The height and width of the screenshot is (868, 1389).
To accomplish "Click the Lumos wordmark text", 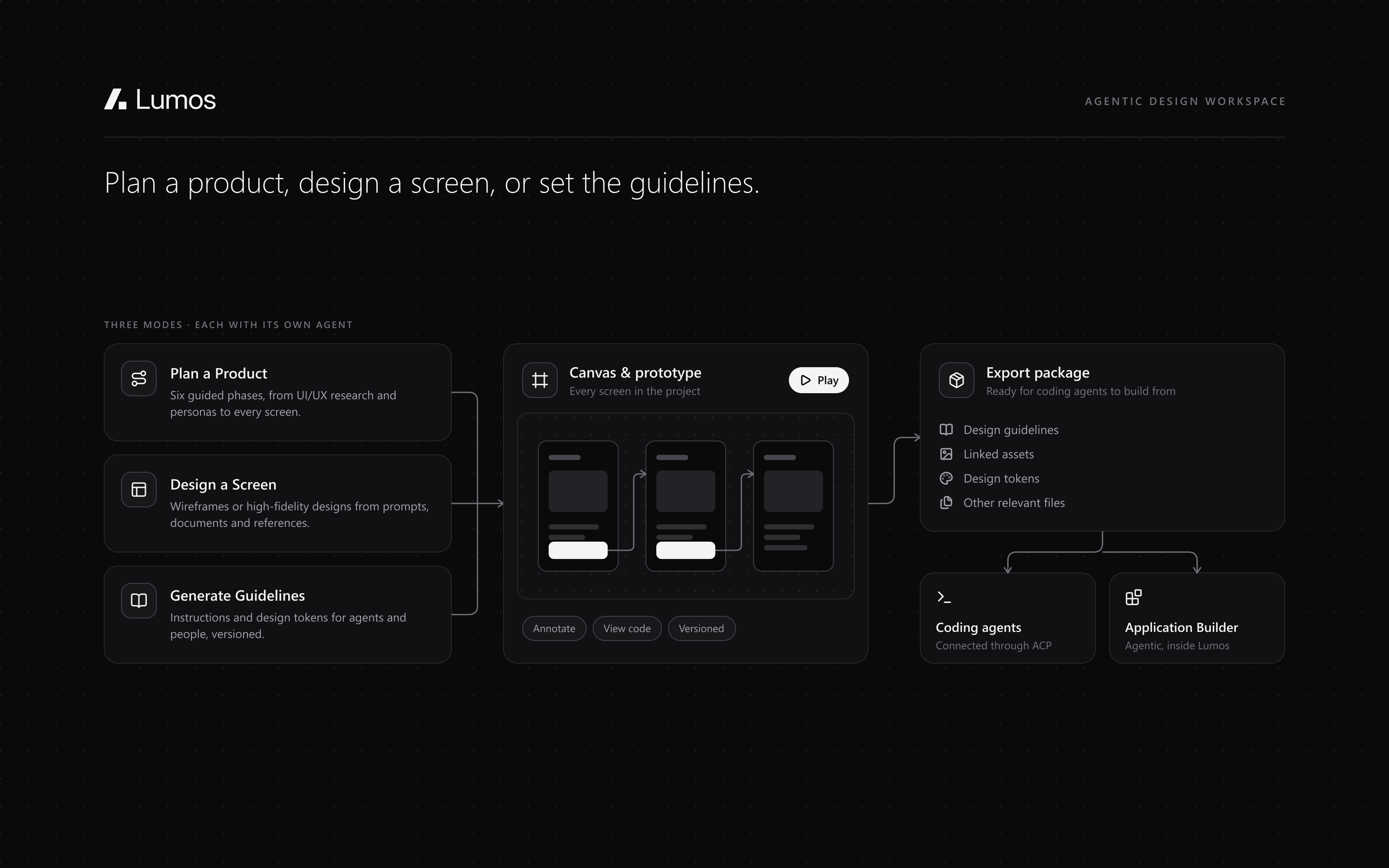I will coord(176,99).
